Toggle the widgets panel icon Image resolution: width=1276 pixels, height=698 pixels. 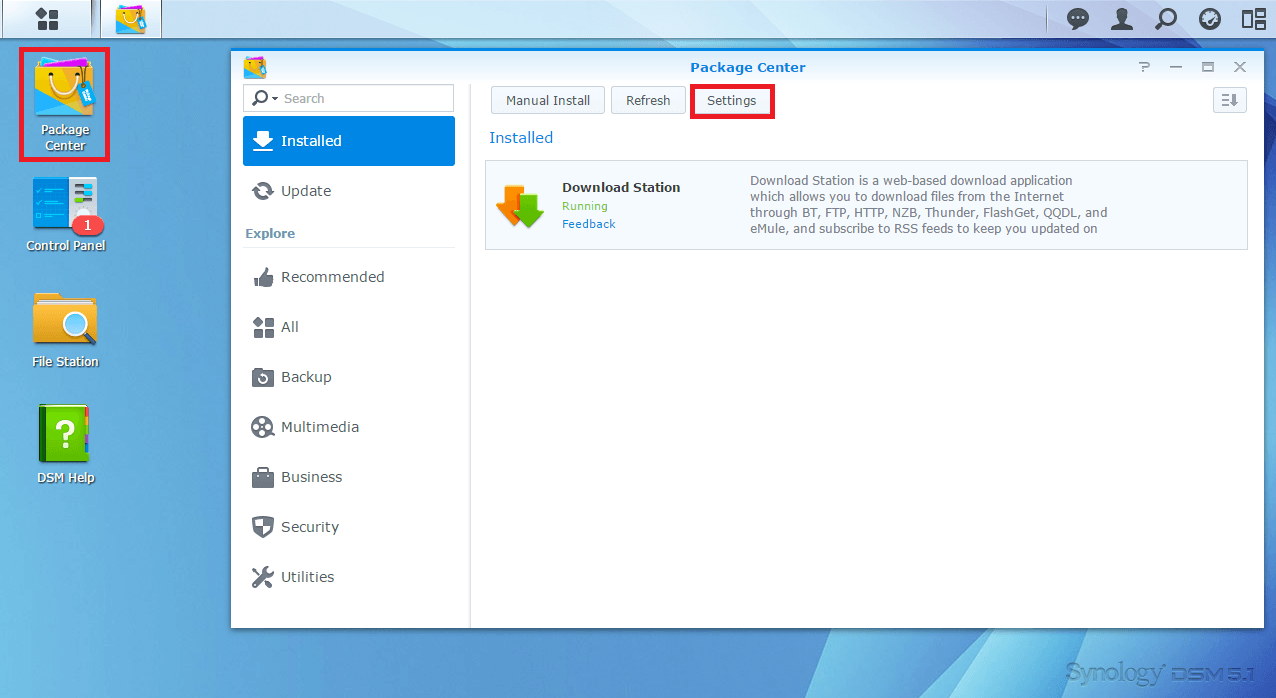pos(1254,18)
